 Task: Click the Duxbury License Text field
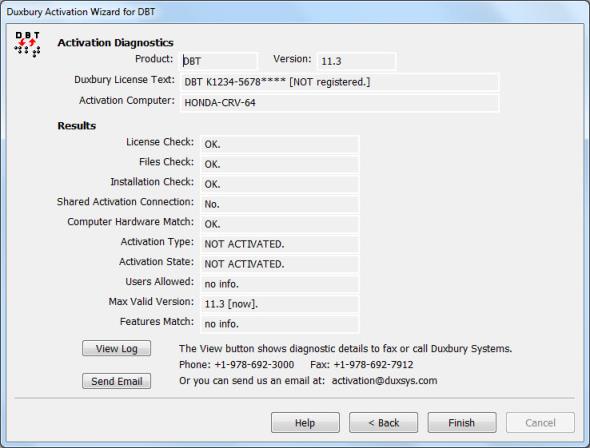click(340, 82)
